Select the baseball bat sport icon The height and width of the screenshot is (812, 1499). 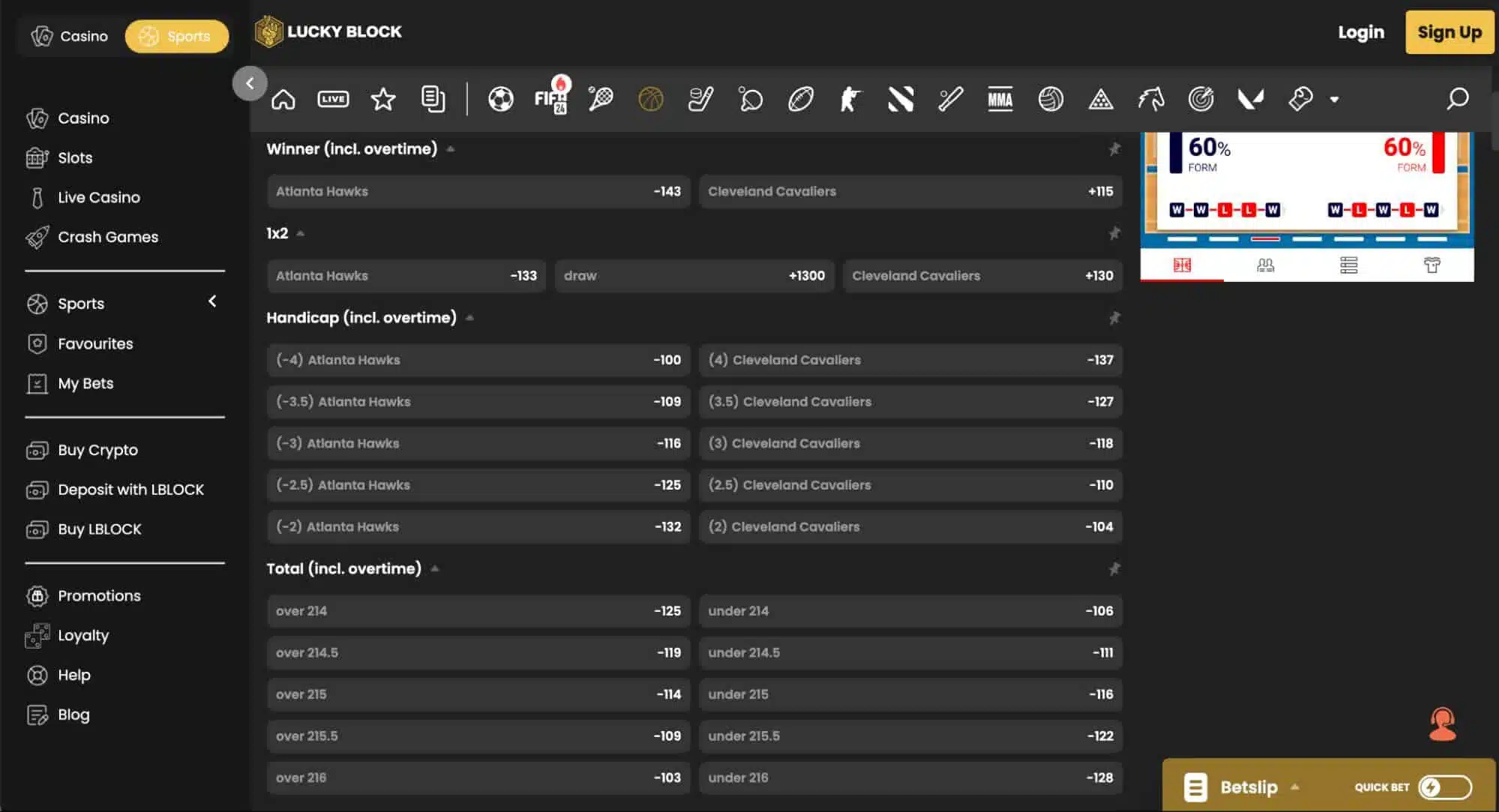[x=951, y=99]
